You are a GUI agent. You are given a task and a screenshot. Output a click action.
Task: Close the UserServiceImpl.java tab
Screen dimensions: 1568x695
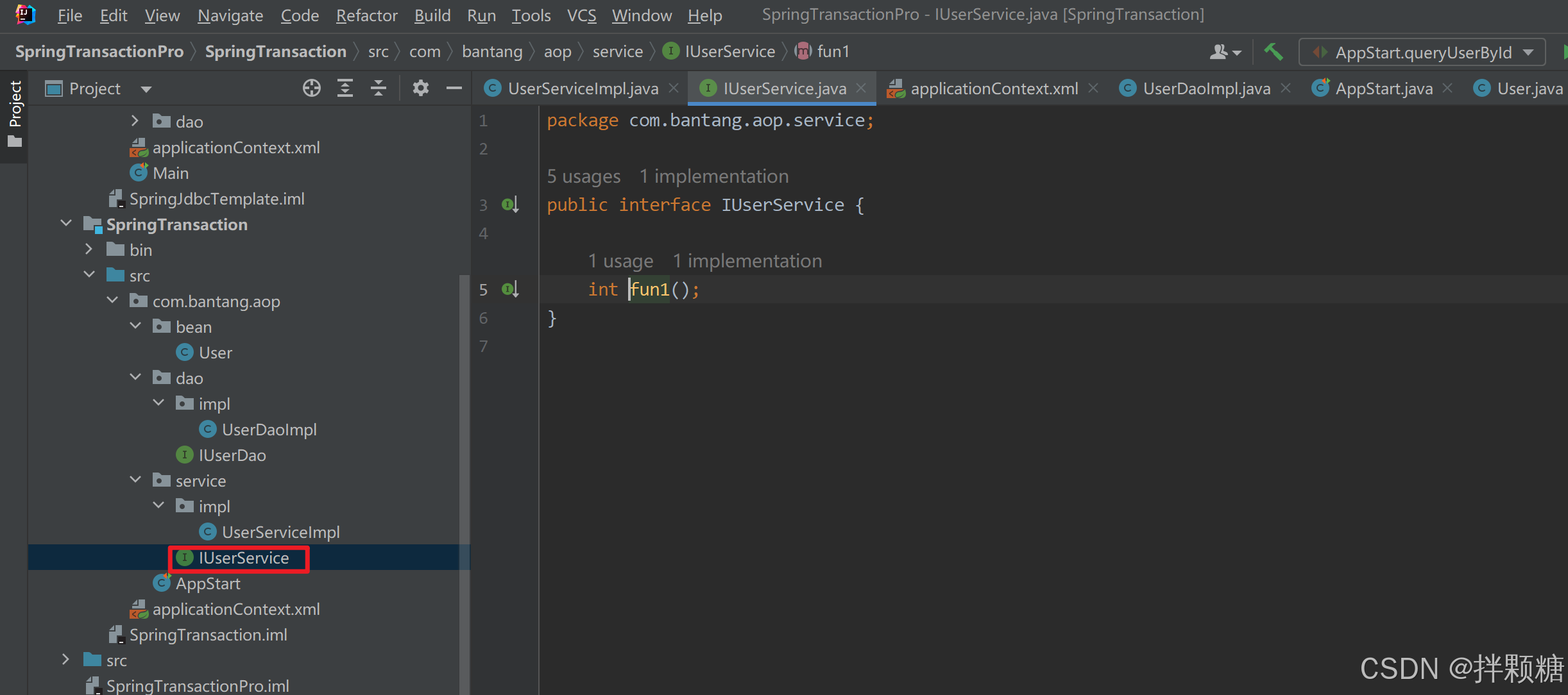coord(674,88)
